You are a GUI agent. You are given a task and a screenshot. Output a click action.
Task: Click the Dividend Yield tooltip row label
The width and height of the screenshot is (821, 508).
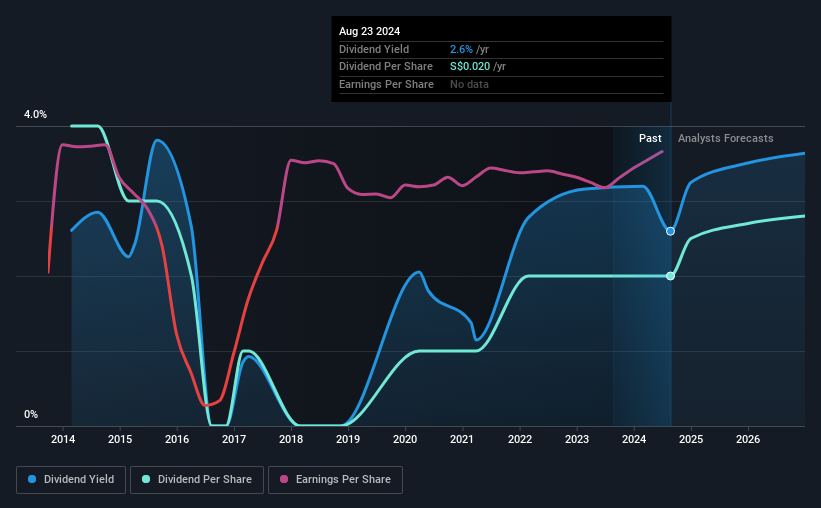click(374, 49)
